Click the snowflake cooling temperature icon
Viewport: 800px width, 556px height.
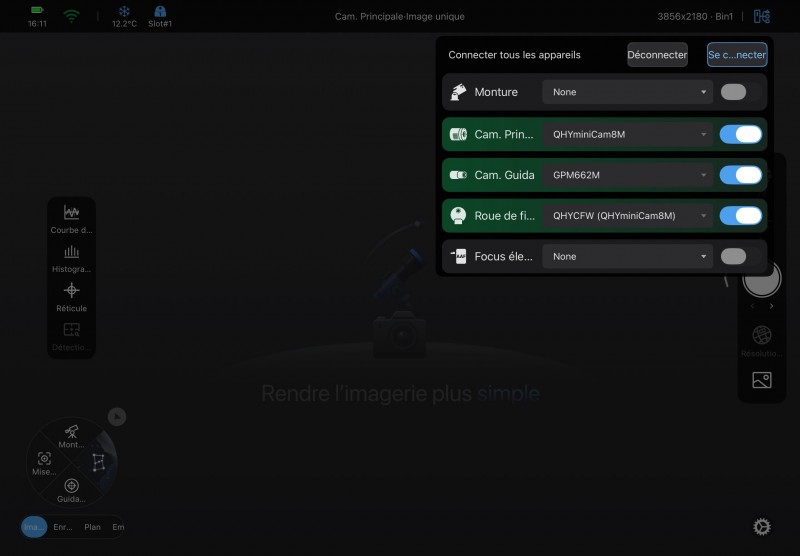point(124,11)
